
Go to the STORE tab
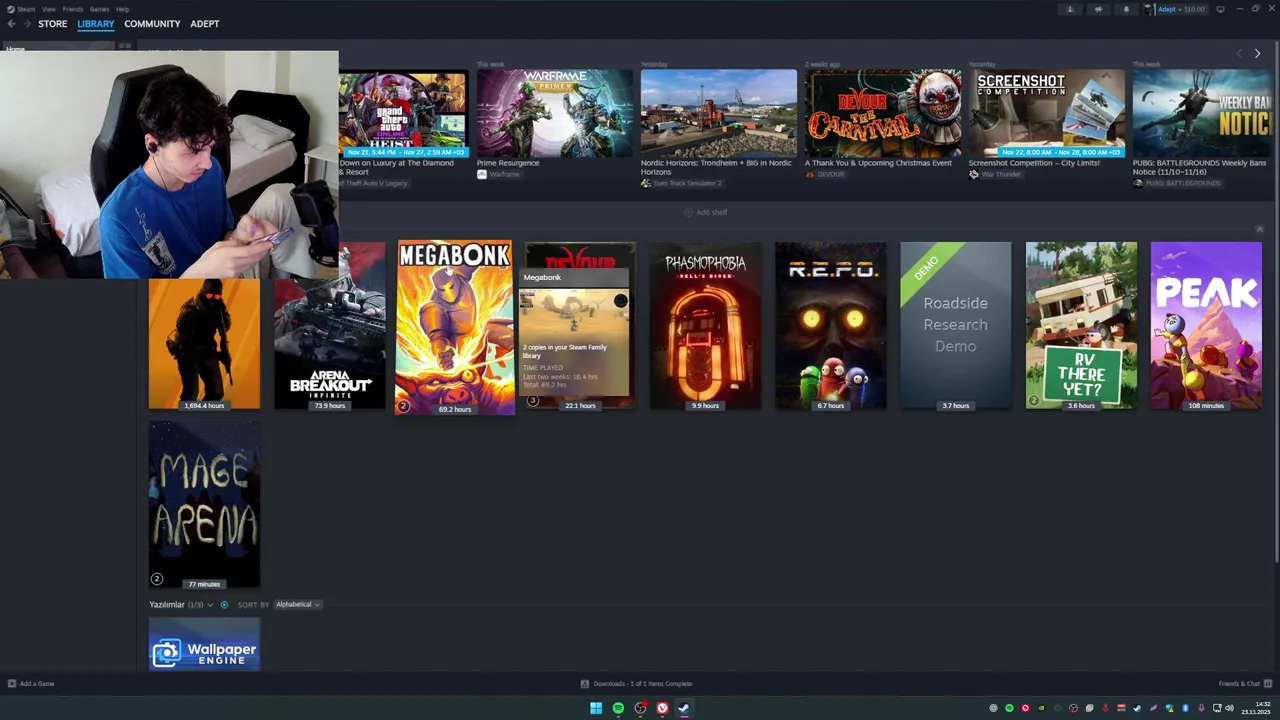tap(52, 24)
